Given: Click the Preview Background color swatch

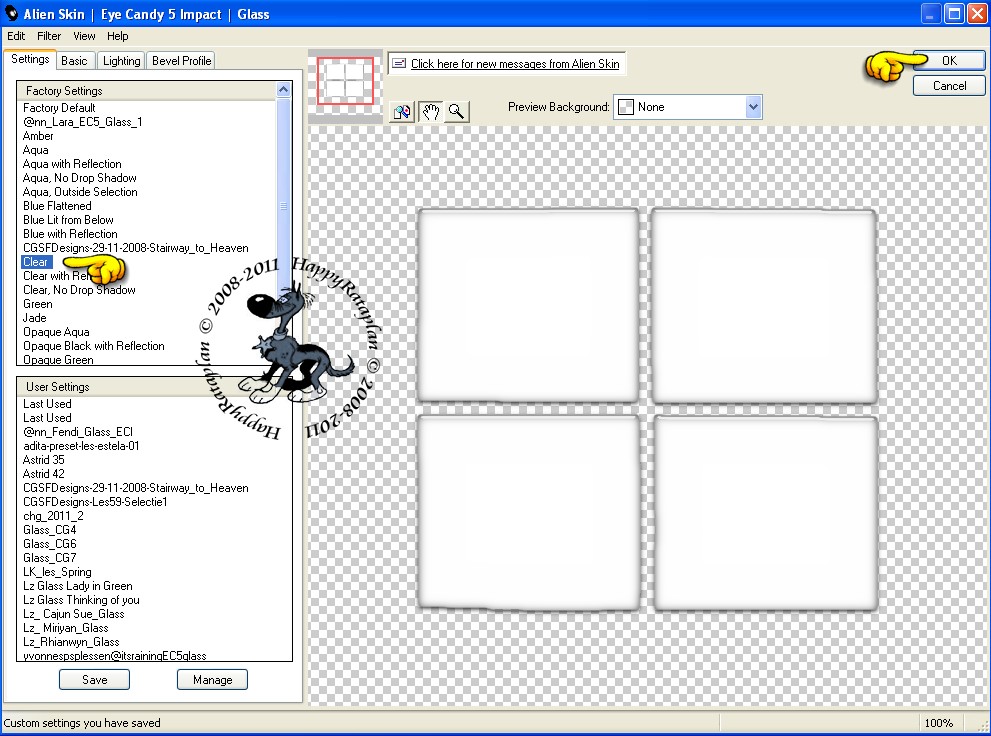Looking at the screenshot, I should pyautogui.click(x=626, y=107).
